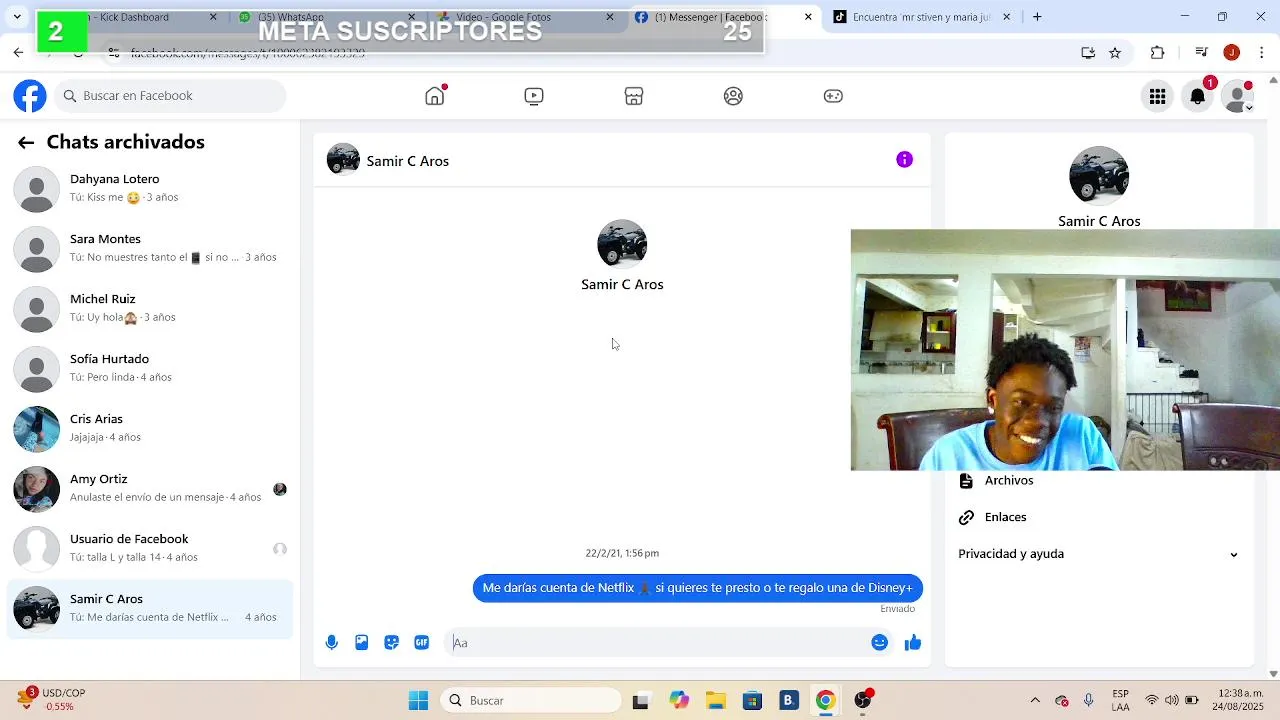The image size is (1280, 720).
Task: Switch to the WhatsApp browser tab
Action: pyautogui.click(x=325, y=17)
